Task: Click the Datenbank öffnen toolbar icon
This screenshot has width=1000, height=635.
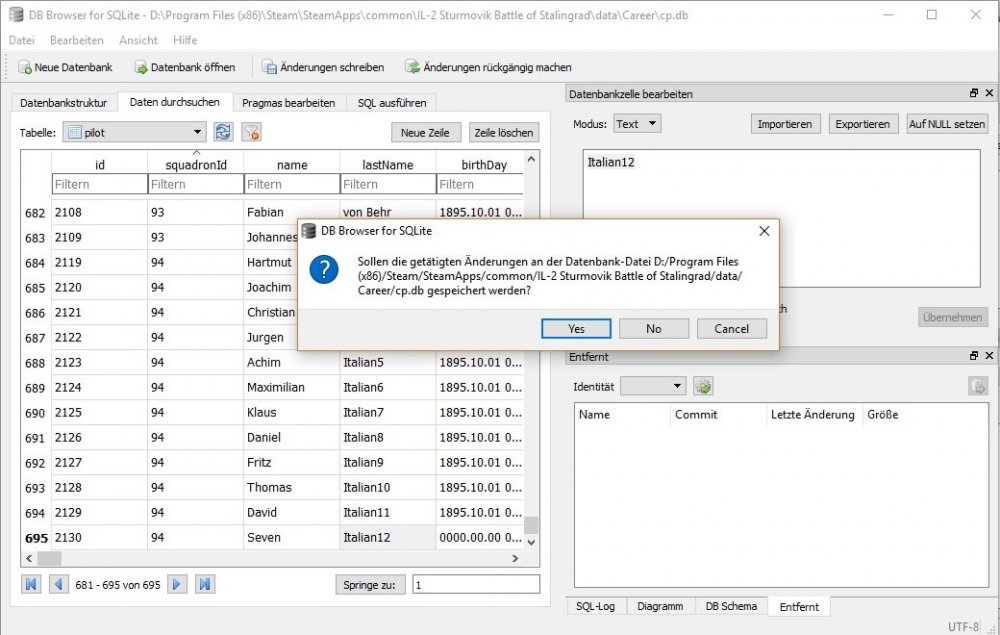Action: click(140, 67)
